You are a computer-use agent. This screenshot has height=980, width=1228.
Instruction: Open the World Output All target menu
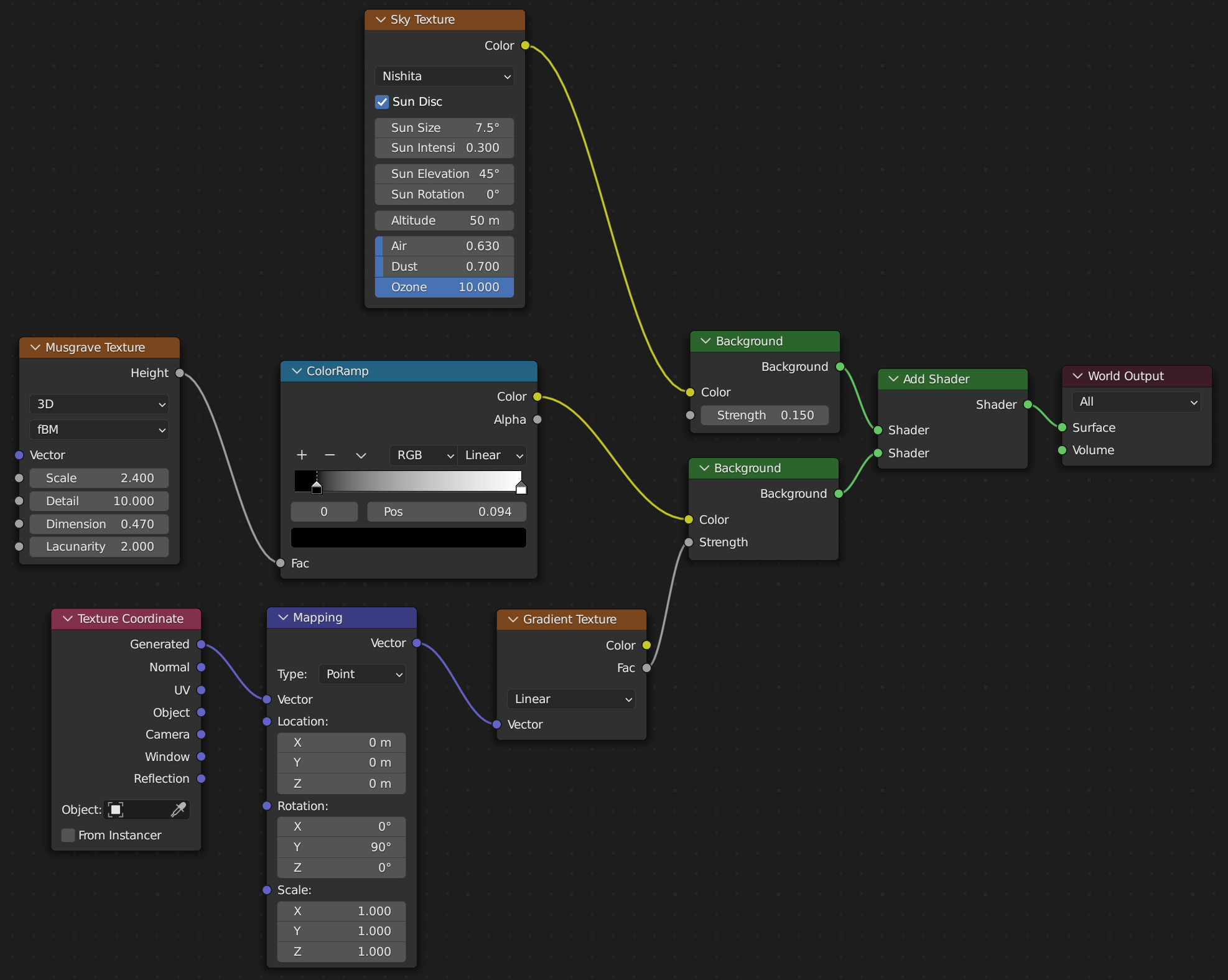1135,402
